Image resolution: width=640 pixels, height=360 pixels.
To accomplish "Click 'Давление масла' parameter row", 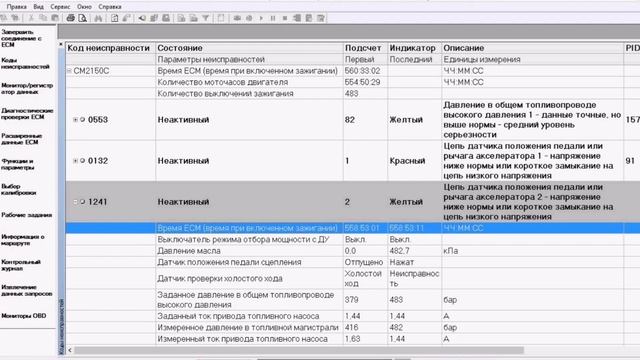I will (353, 251).
